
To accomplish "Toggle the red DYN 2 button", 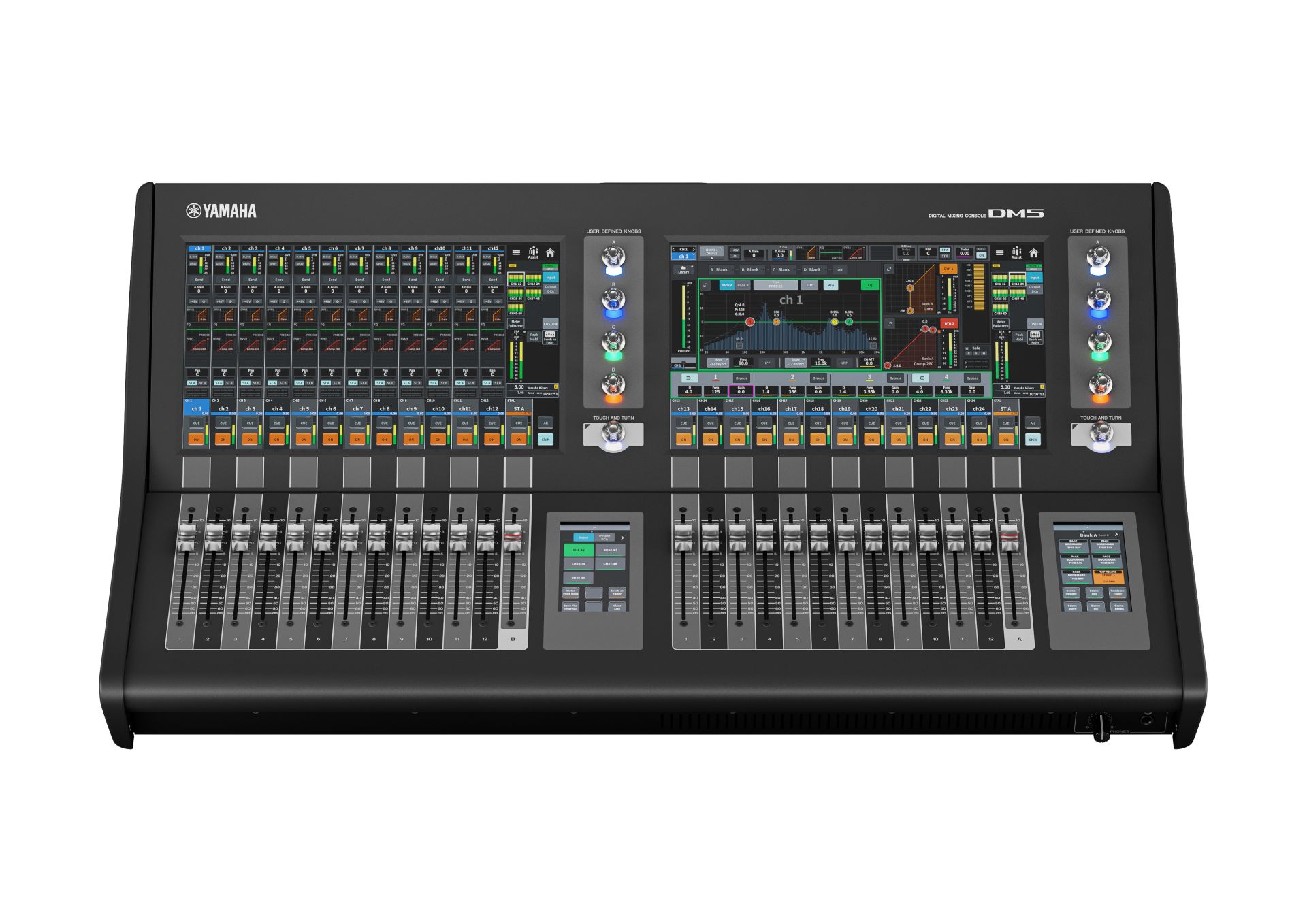I will (948, 323).
